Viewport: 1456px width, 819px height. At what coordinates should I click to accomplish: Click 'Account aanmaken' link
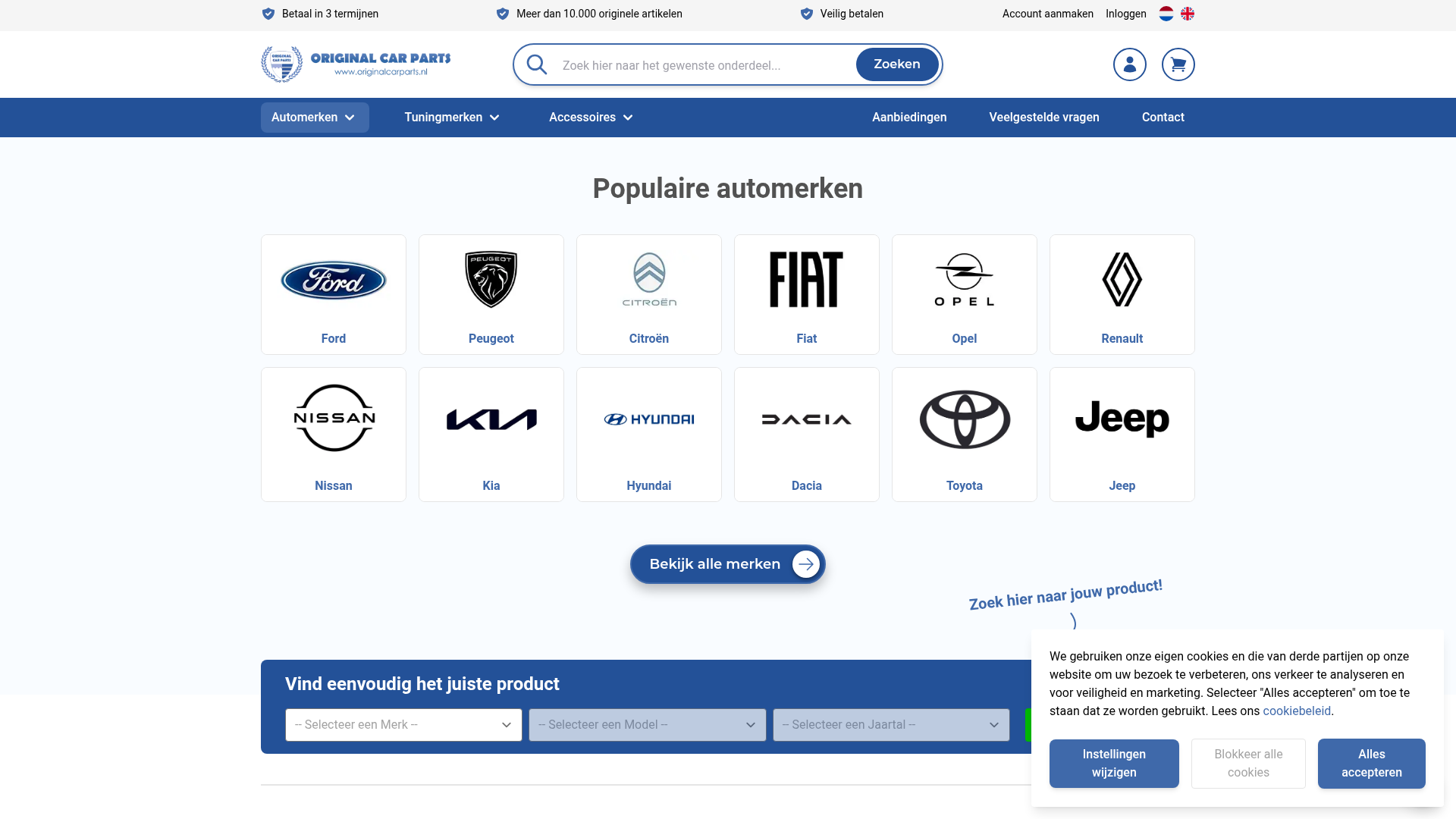pos(1048,14)
